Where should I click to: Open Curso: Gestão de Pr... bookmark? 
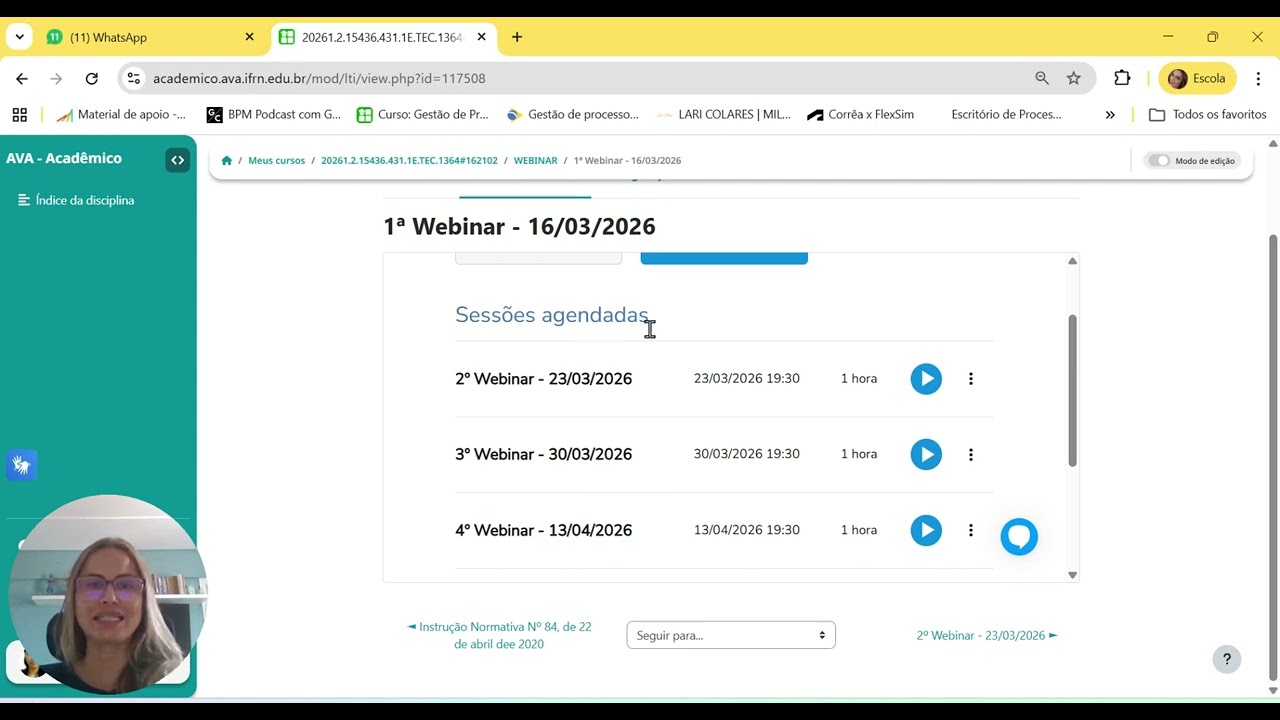pos(423,114)
